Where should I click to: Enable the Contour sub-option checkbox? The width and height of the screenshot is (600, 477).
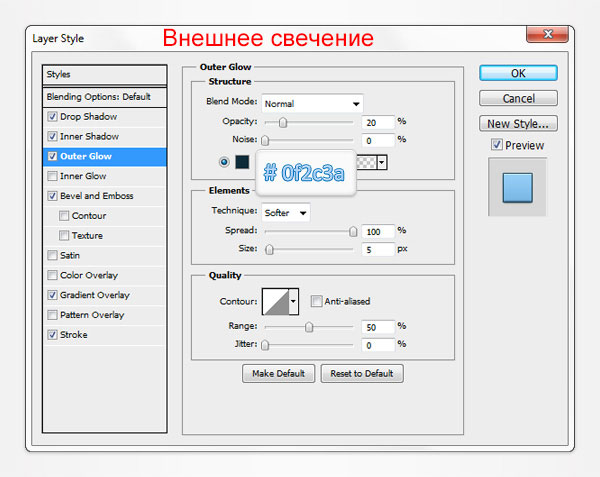64,216
